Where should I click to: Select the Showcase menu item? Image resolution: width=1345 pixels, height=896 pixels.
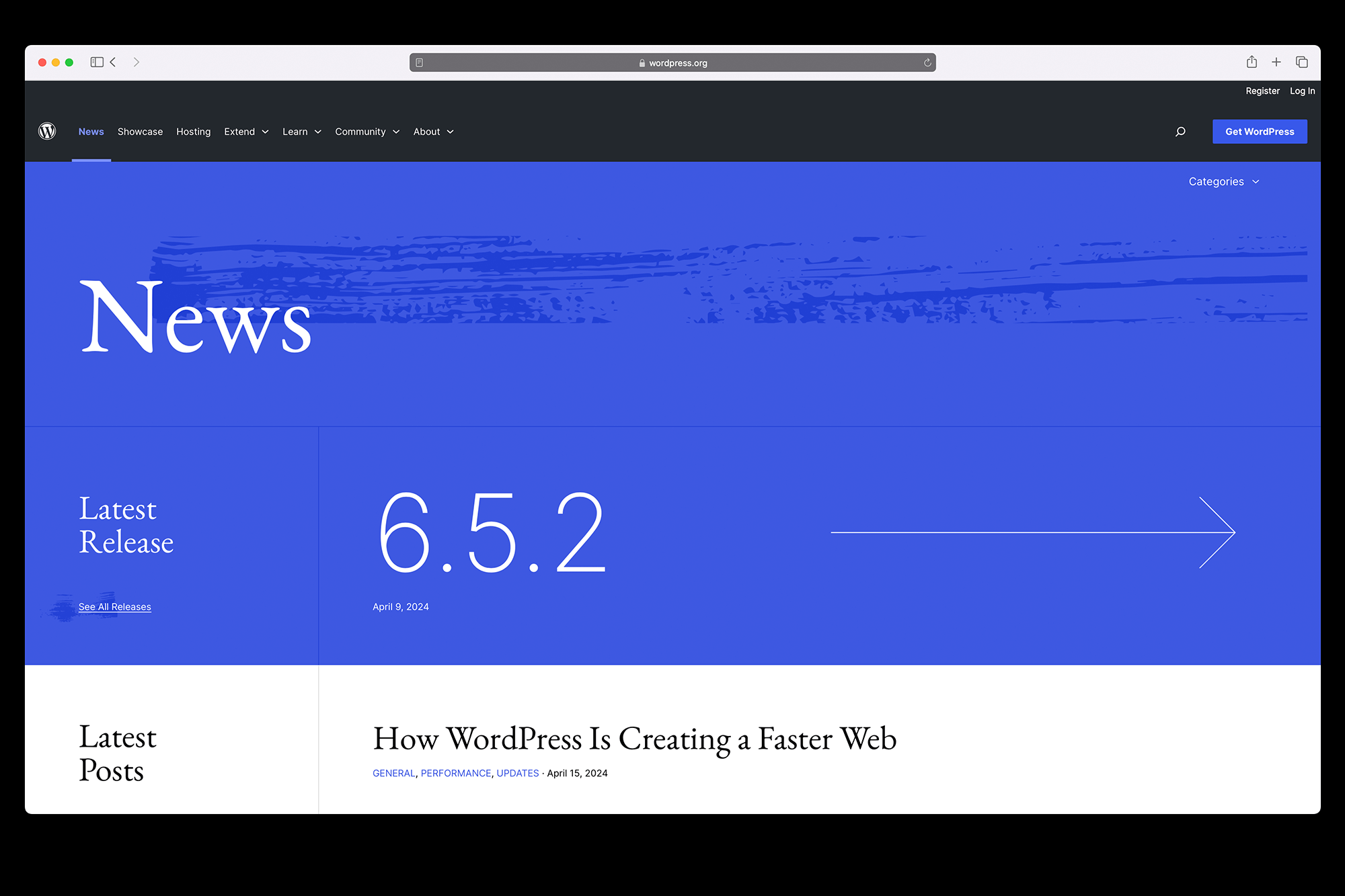(140, 132)
